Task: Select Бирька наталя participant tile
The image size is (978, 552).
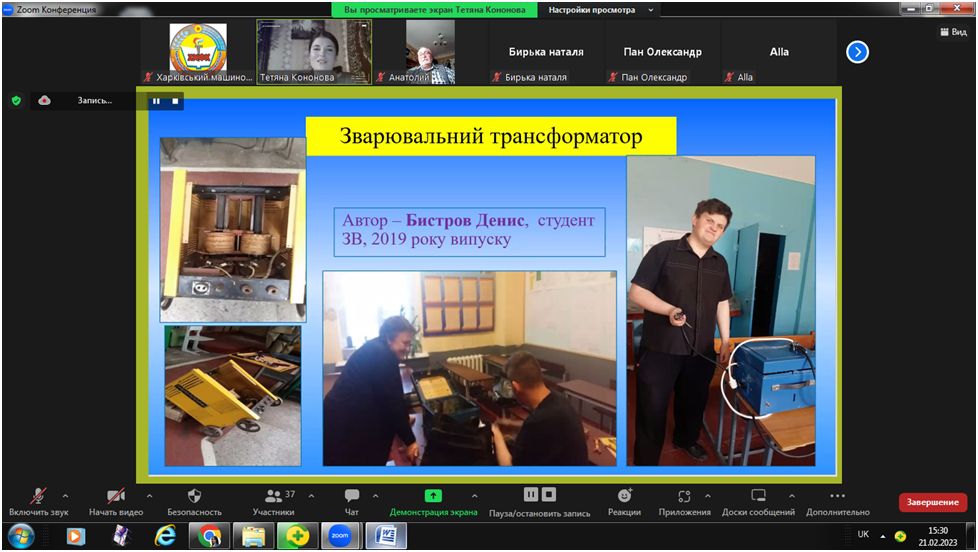Action: pos(546,52)
